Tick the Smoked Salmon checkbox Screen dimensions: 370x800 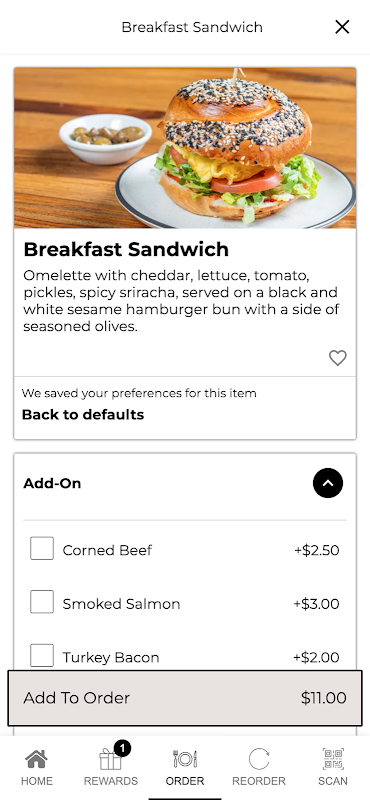[x=42, y=602]
